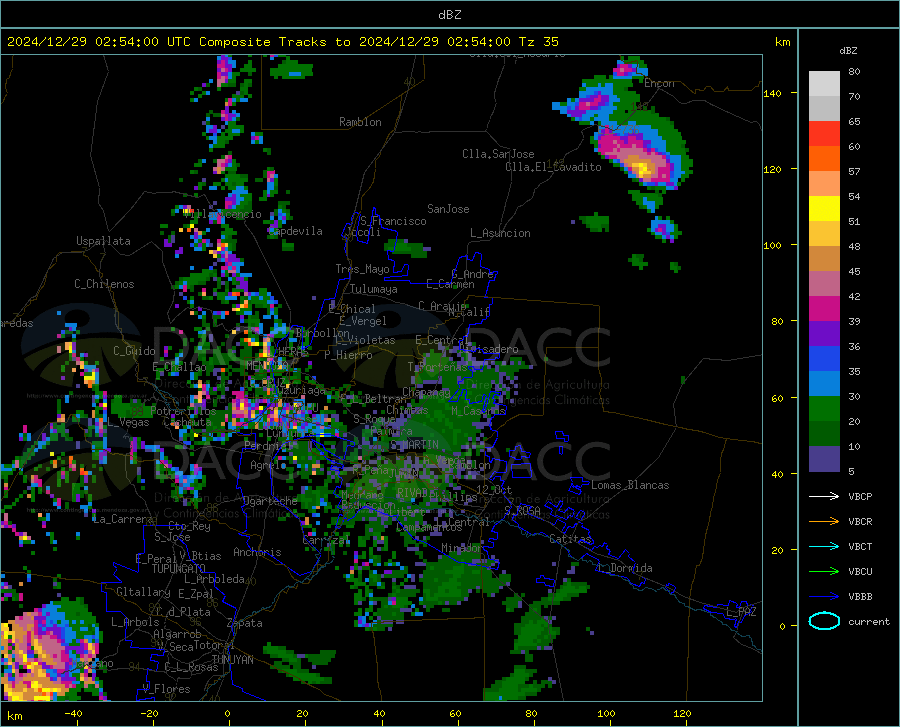The width and height of the screenshot is (900, 727).
Task: Click the Ramblon place label
Action: click(360, 122)
